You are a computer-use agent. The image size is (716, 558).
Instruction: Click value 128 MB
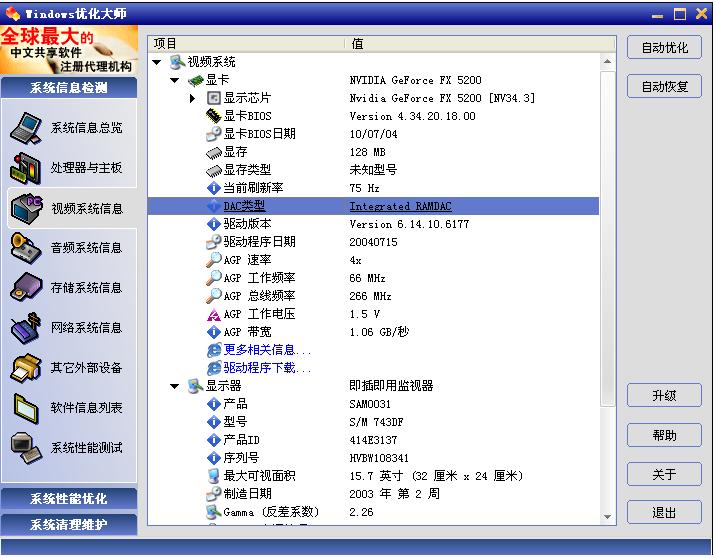click(x=368, y=152)
